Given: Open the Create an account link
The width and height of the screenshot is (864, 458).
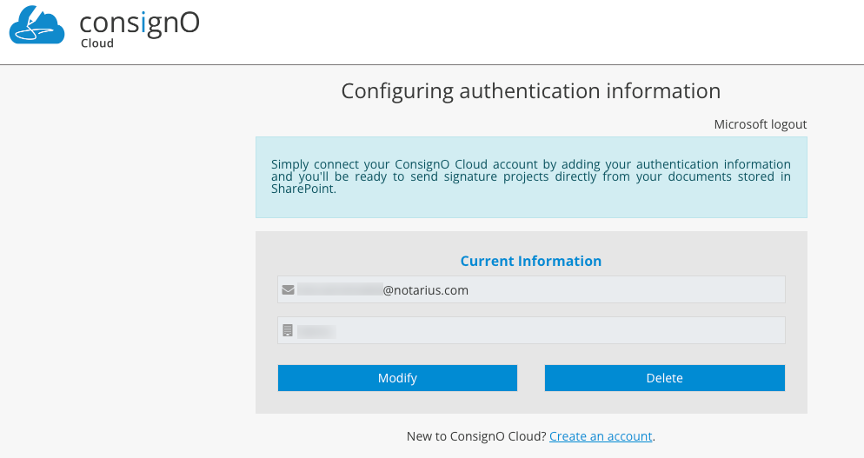Looking at the screenshot, I should pos(600,436).
